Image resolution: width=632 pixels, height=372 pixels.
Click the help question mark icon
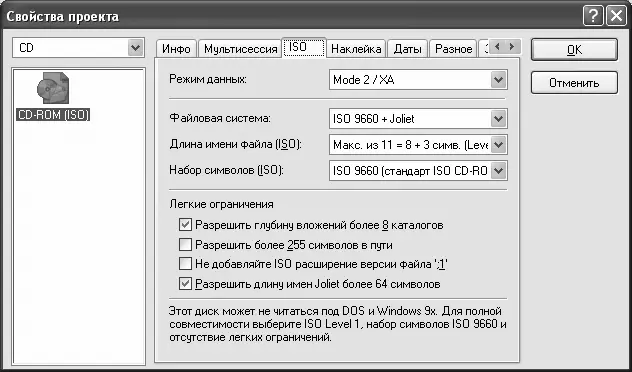593,17
